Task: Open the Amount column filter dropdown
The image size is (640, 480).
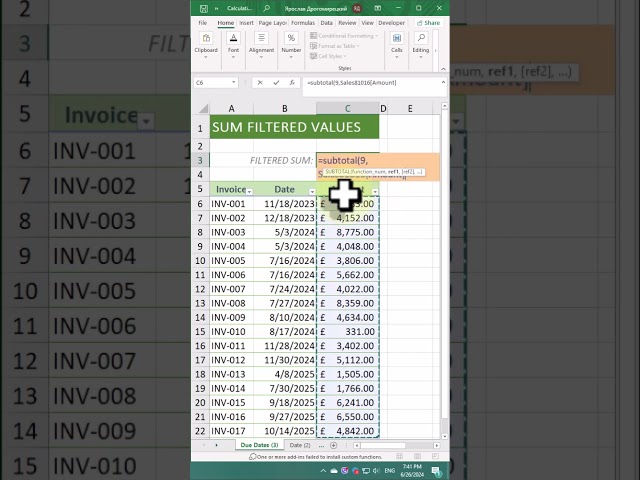Action: pyautogui.click(x=375, y=192)
